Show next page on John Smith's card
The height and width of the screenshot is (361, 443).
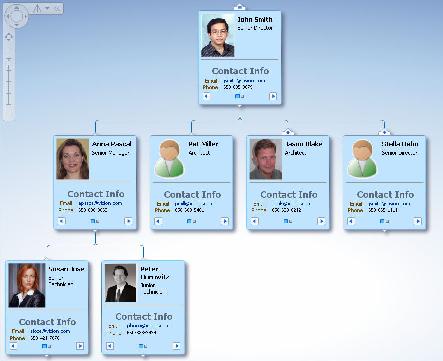[273, 96]
